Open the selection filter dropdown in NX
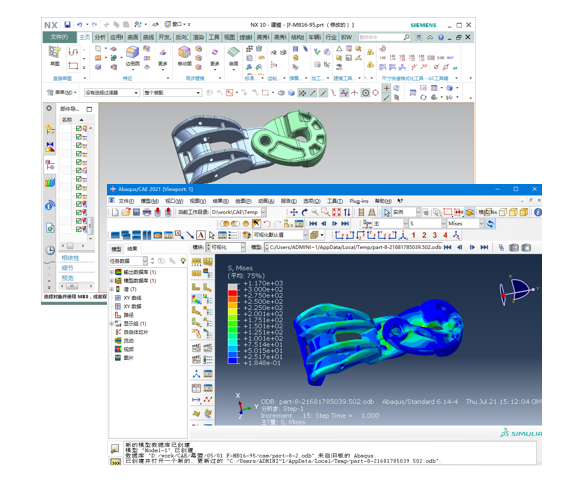The height and width of the screenshot is (480, 586). click(x=112, y=93)
